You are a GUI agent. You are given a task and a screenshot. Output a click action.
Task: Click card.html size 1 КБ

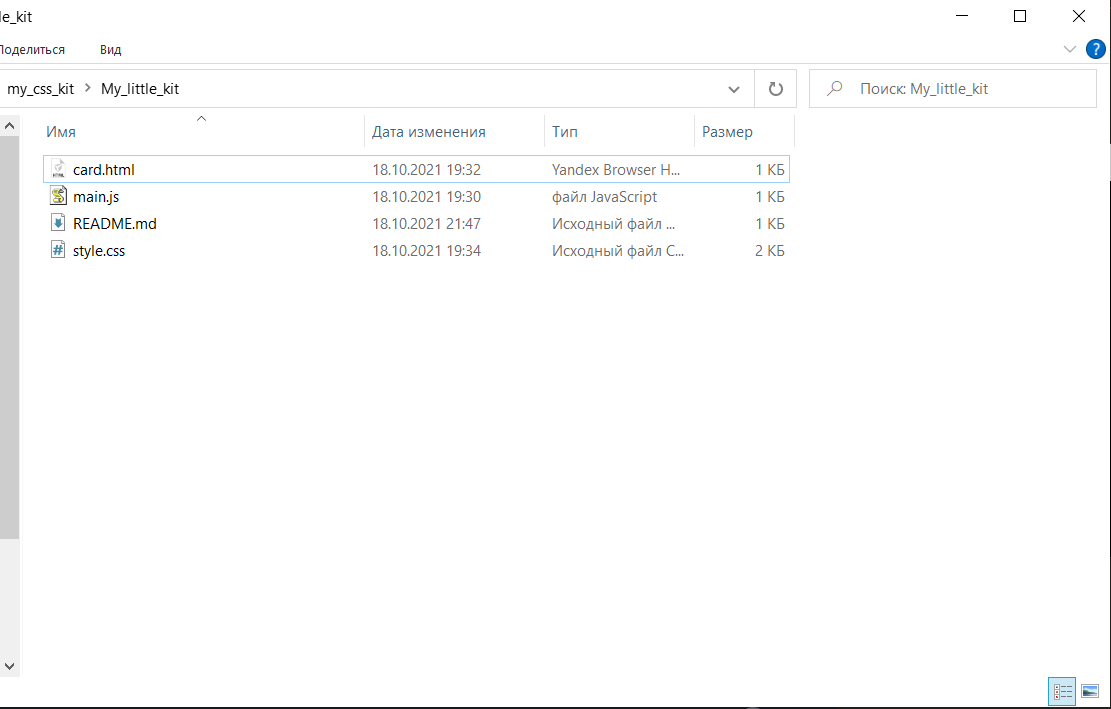point(769,170)
